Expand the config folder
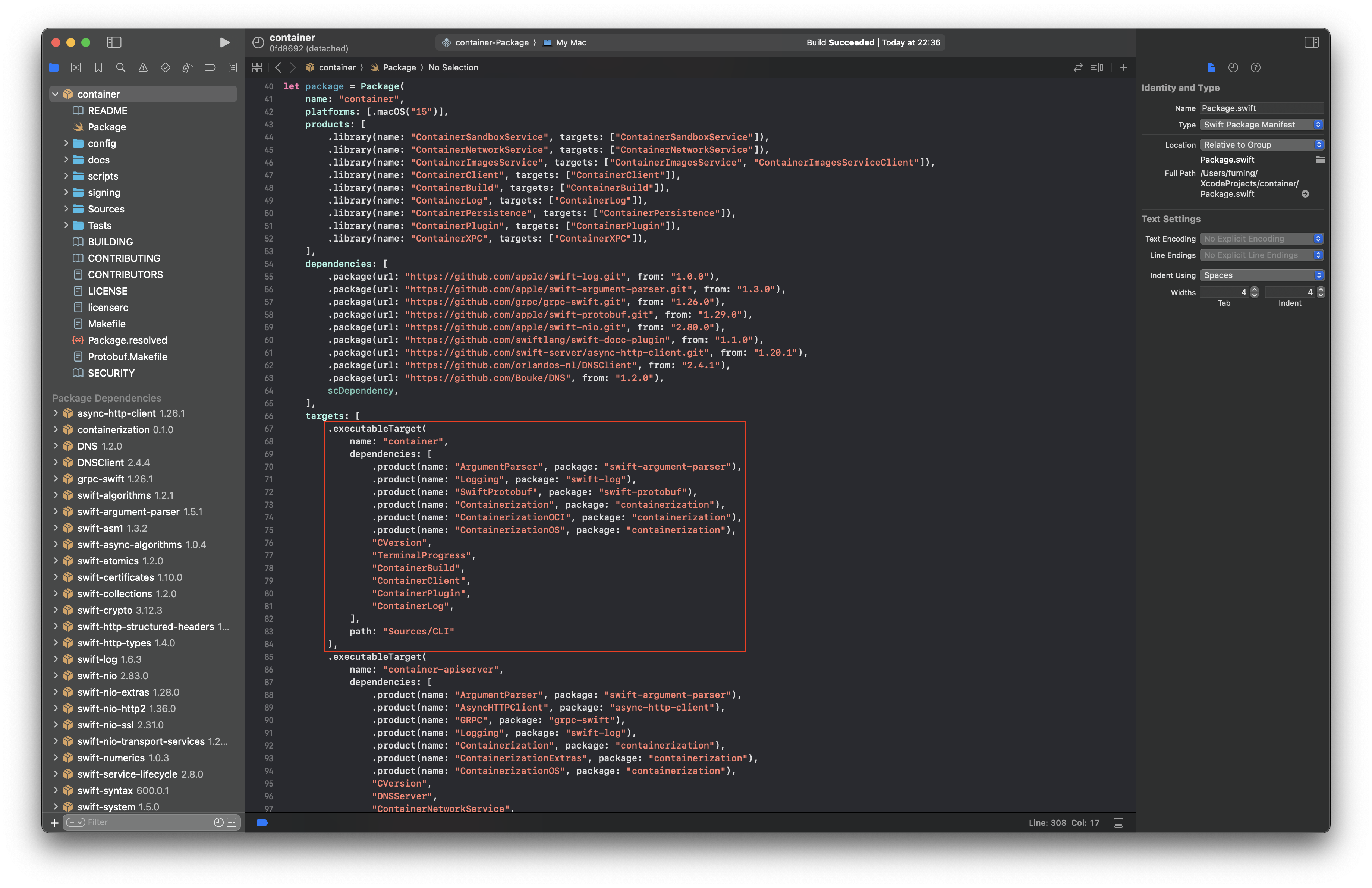Screen dimensions: 1372x888 tap(66, 143)
